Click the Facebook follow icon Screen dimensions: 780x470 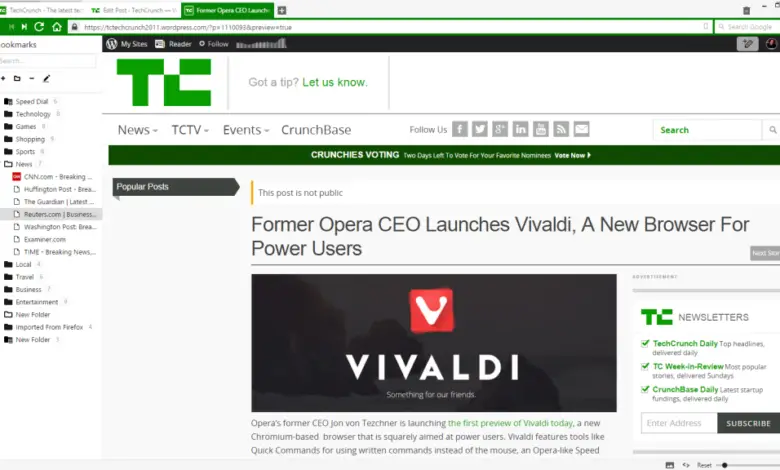460,129
